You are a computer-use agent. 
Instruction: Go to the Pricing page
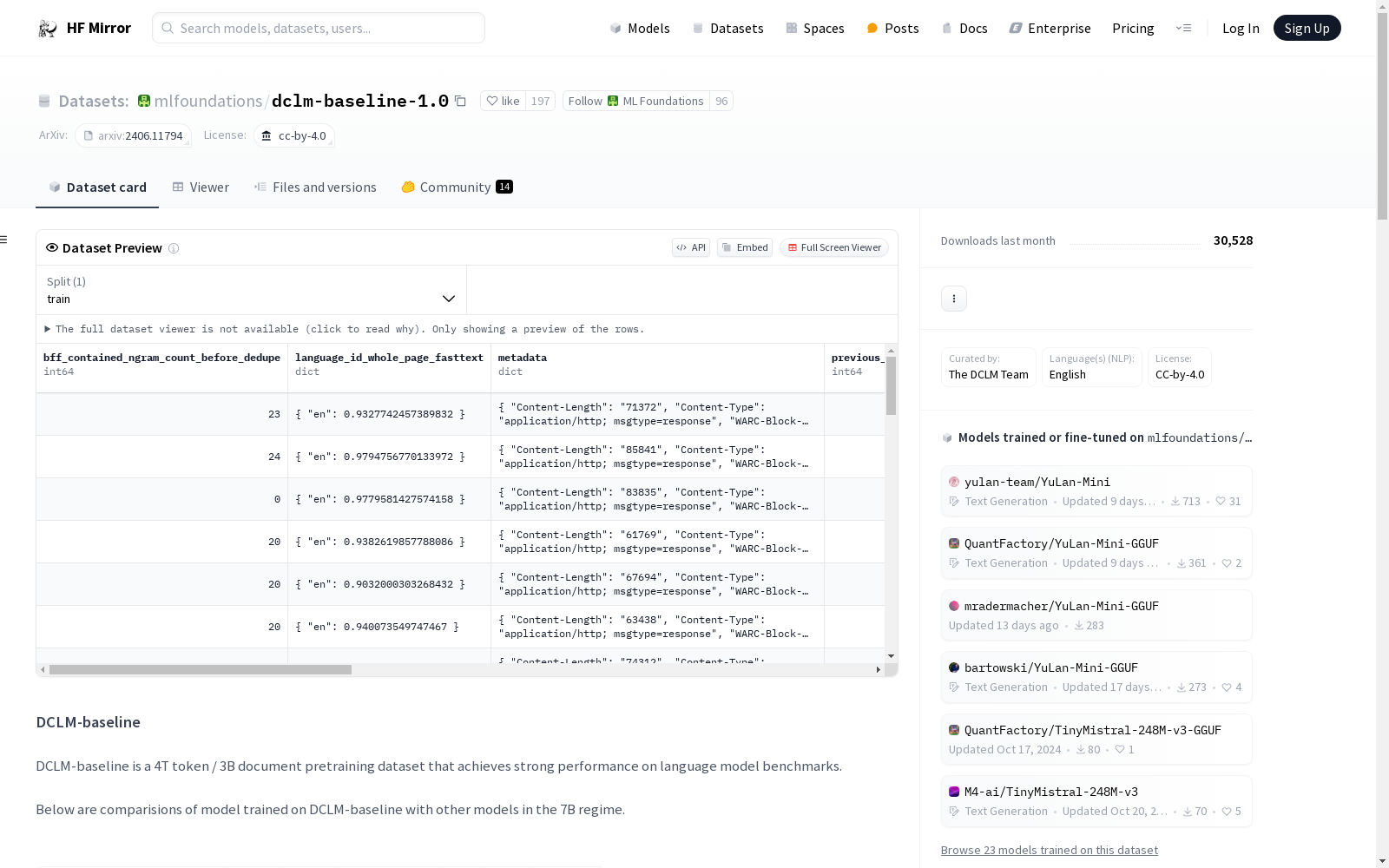tap(1133, 29)
